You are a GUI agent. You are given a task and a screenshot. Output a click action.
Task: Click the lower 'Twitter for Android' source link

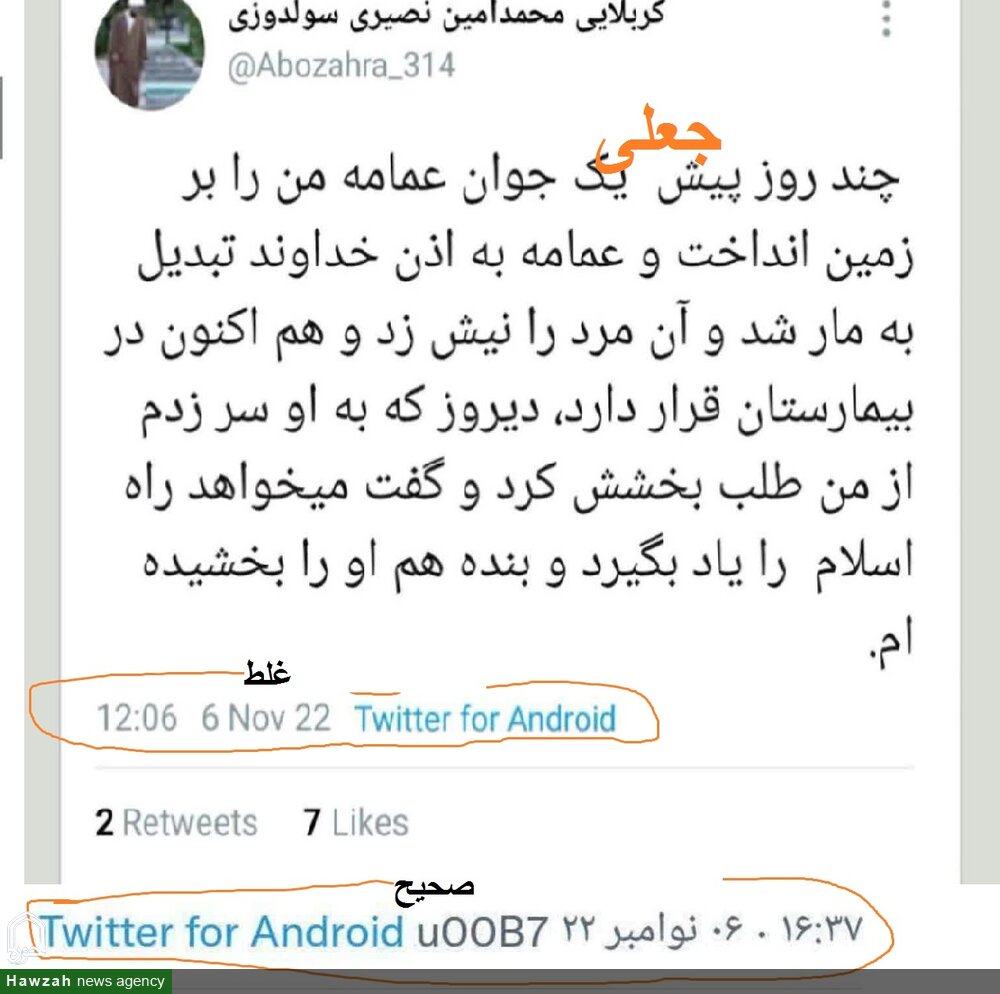[x=224, y=932]
